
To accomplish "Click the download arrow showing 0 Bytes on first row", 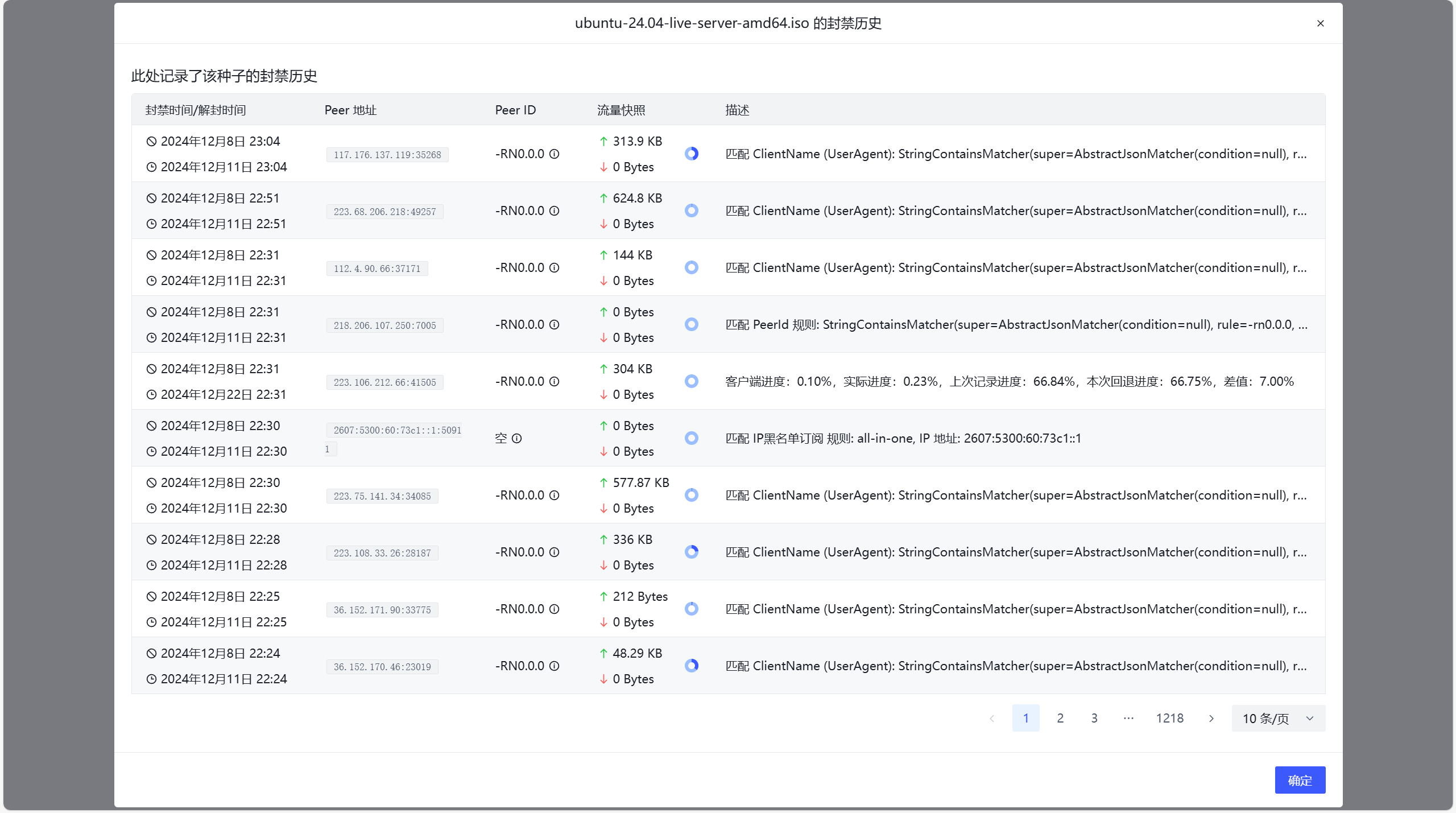I will tap(602, 167).
